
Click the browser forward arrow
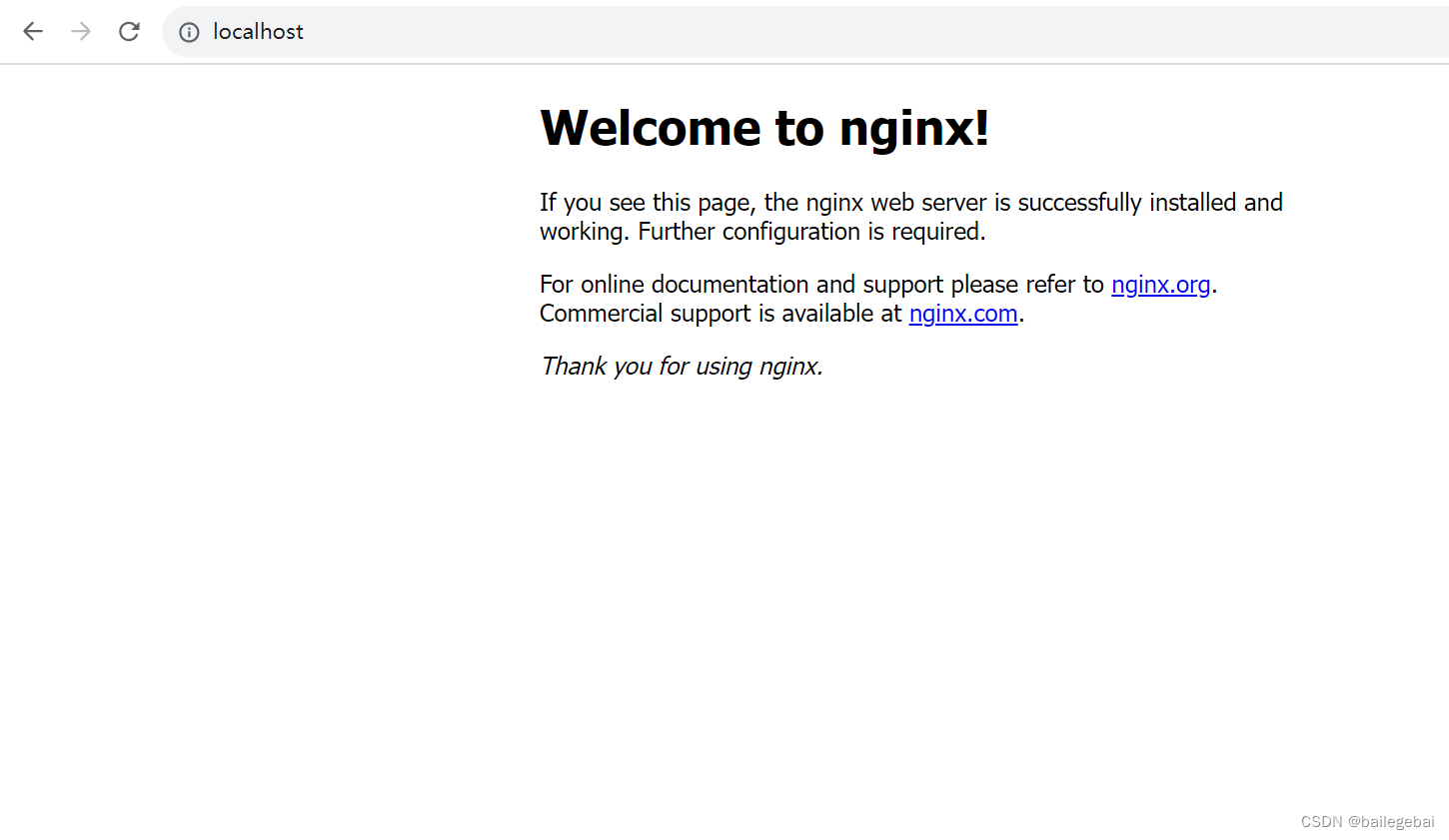[81, 31]
